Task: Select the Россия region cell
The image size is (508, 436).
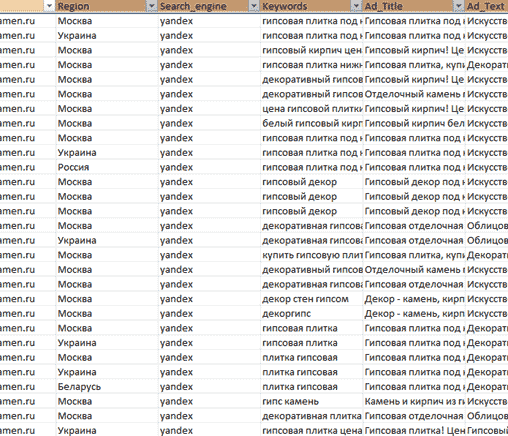Action: 107,167
